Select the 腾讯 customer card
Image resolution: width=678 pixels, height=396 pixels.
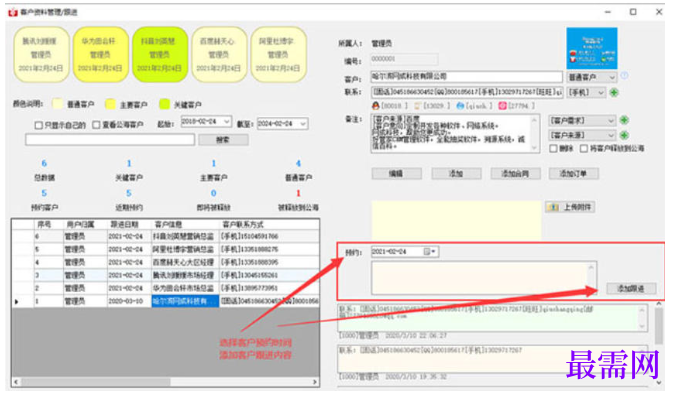tap(41, 54)
